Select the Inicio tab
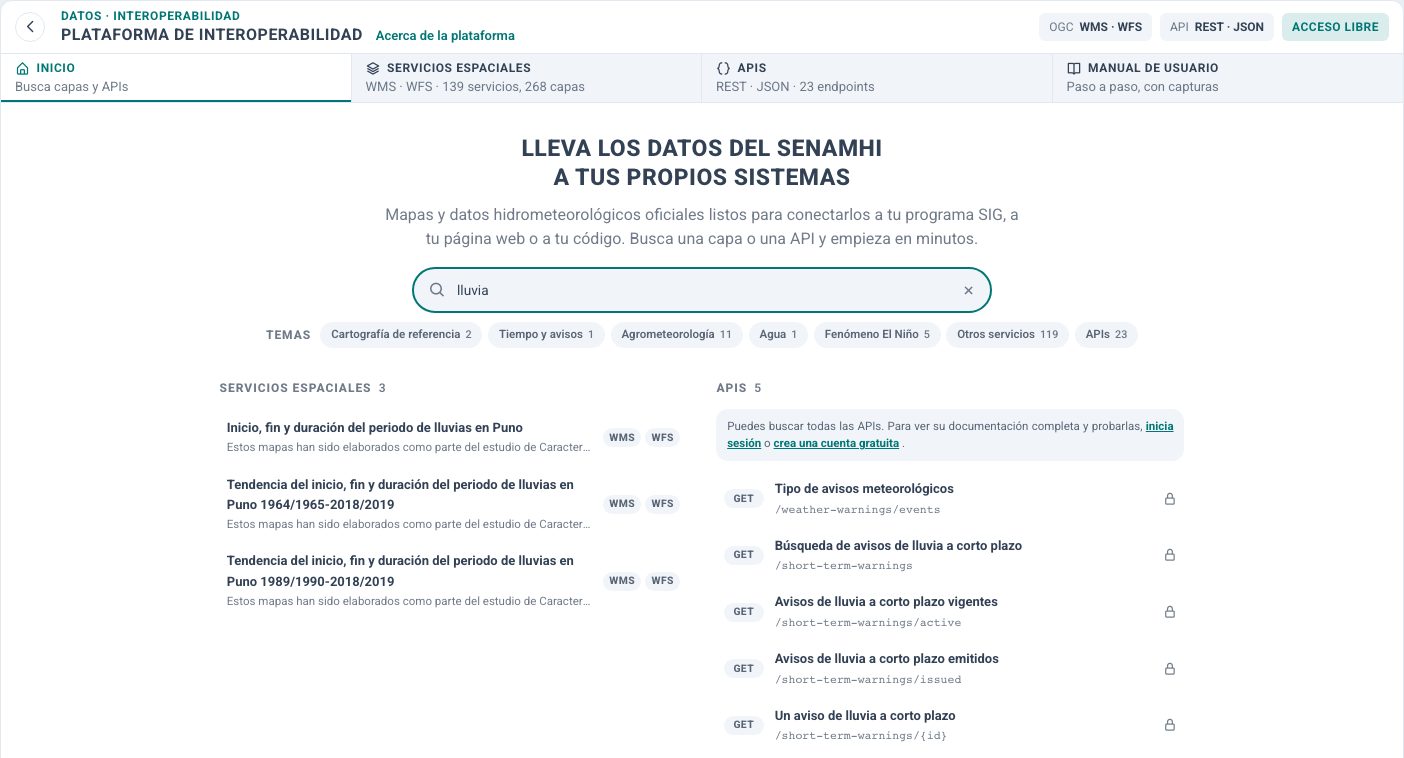Viewport: 1404px width, 758px height. 175,77
